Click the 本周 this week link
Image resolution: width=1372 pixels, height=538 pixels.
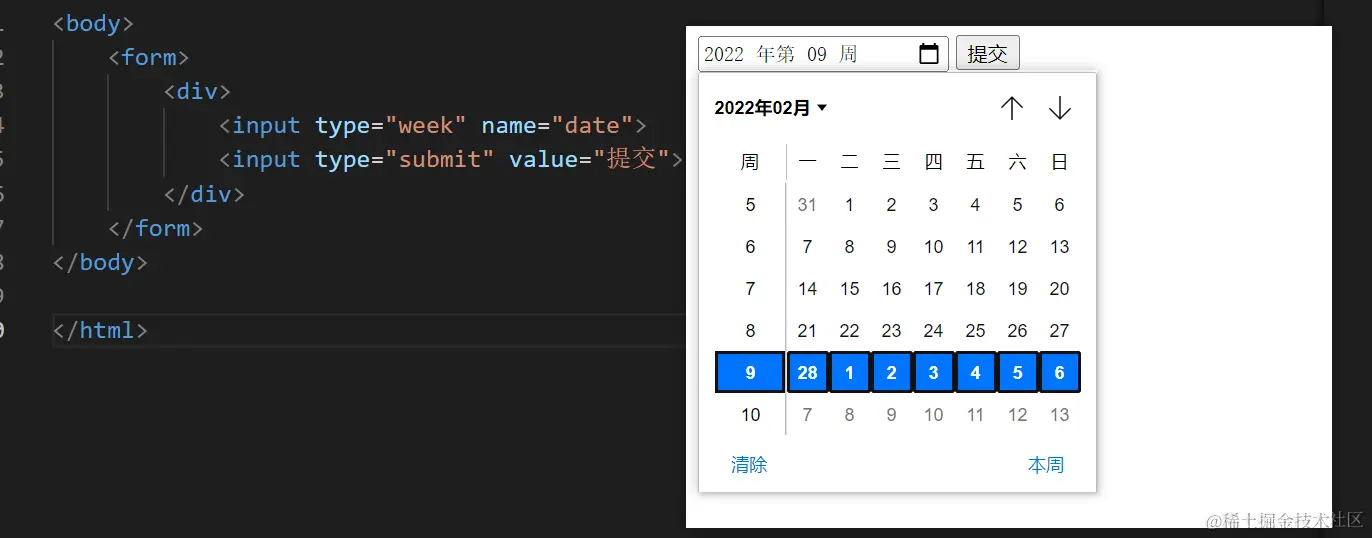tap(1046, 465)
